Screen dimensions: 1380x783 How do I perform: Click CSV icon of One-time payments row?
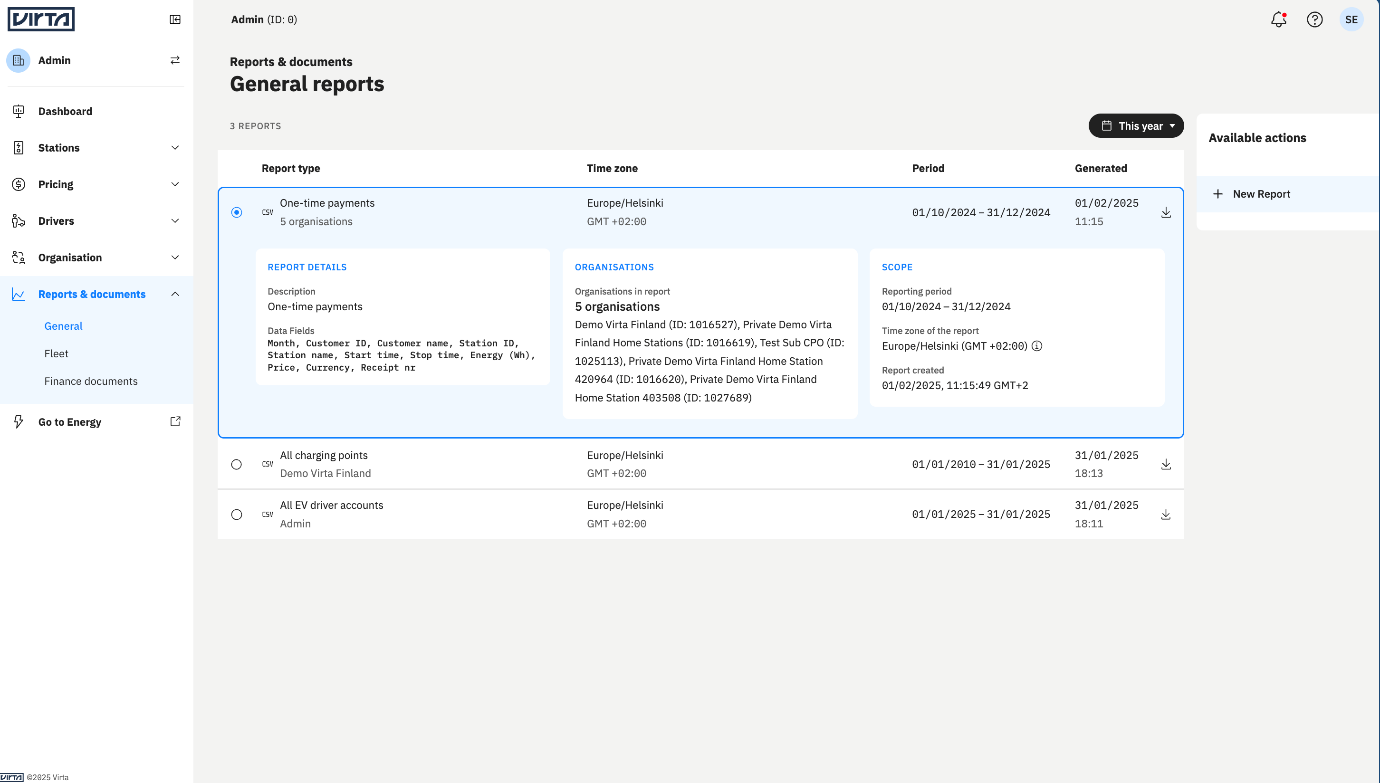coord(267,212)
